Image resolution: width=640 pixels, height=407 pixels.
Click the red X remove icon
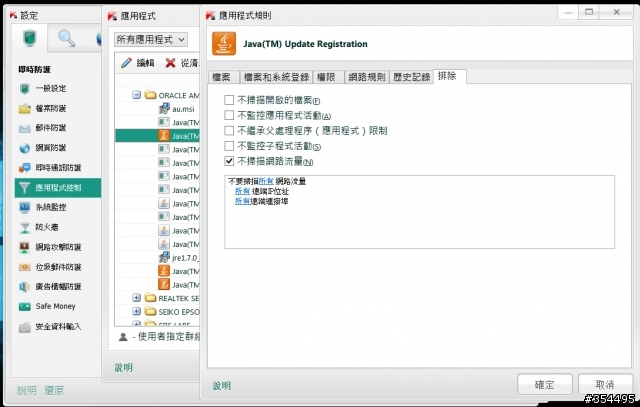tap(170, 63)
